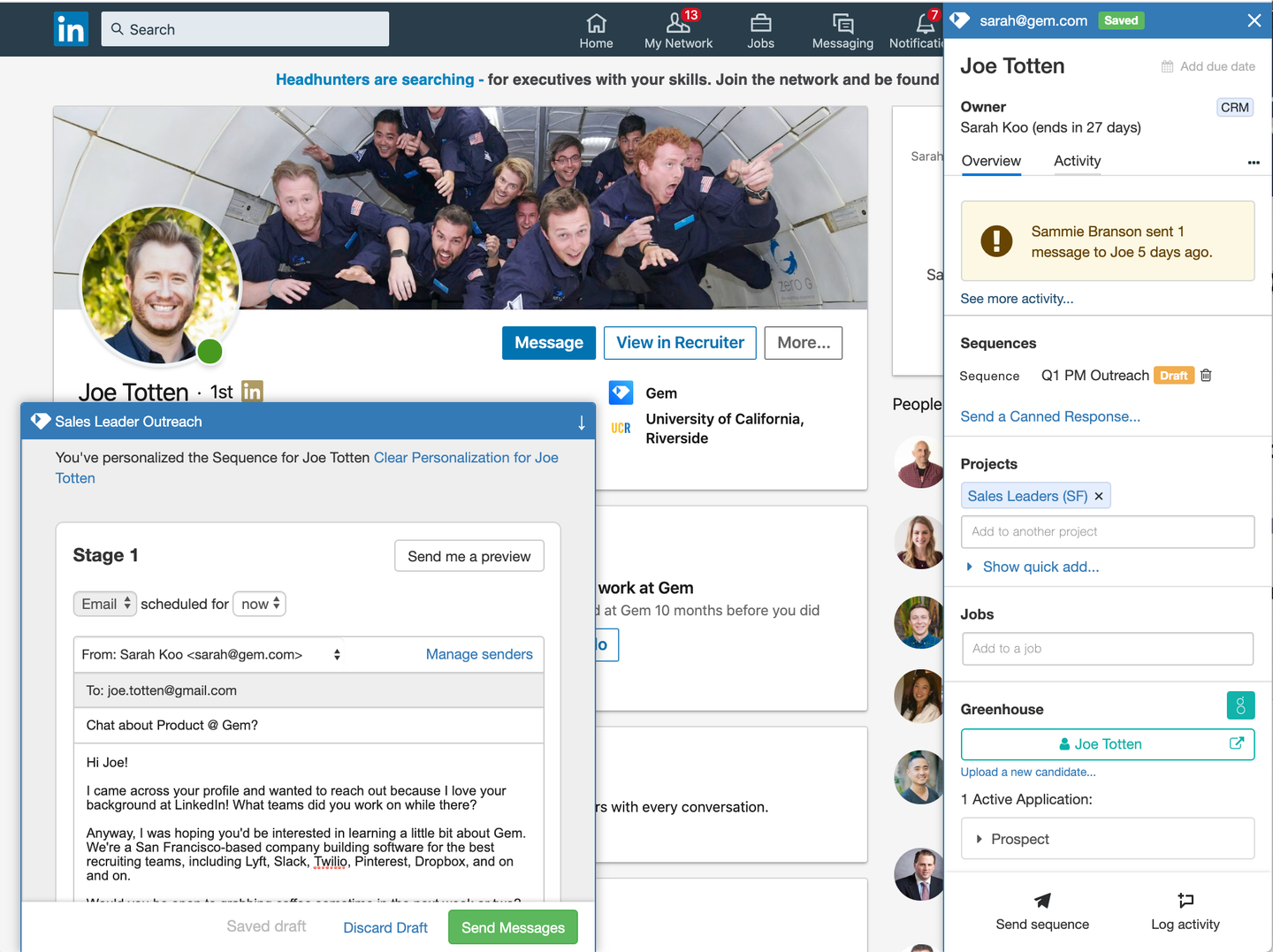Click the Add due date calendar icon
This screenshot has width=1273, height=952.
click(x=1167, y=66)
